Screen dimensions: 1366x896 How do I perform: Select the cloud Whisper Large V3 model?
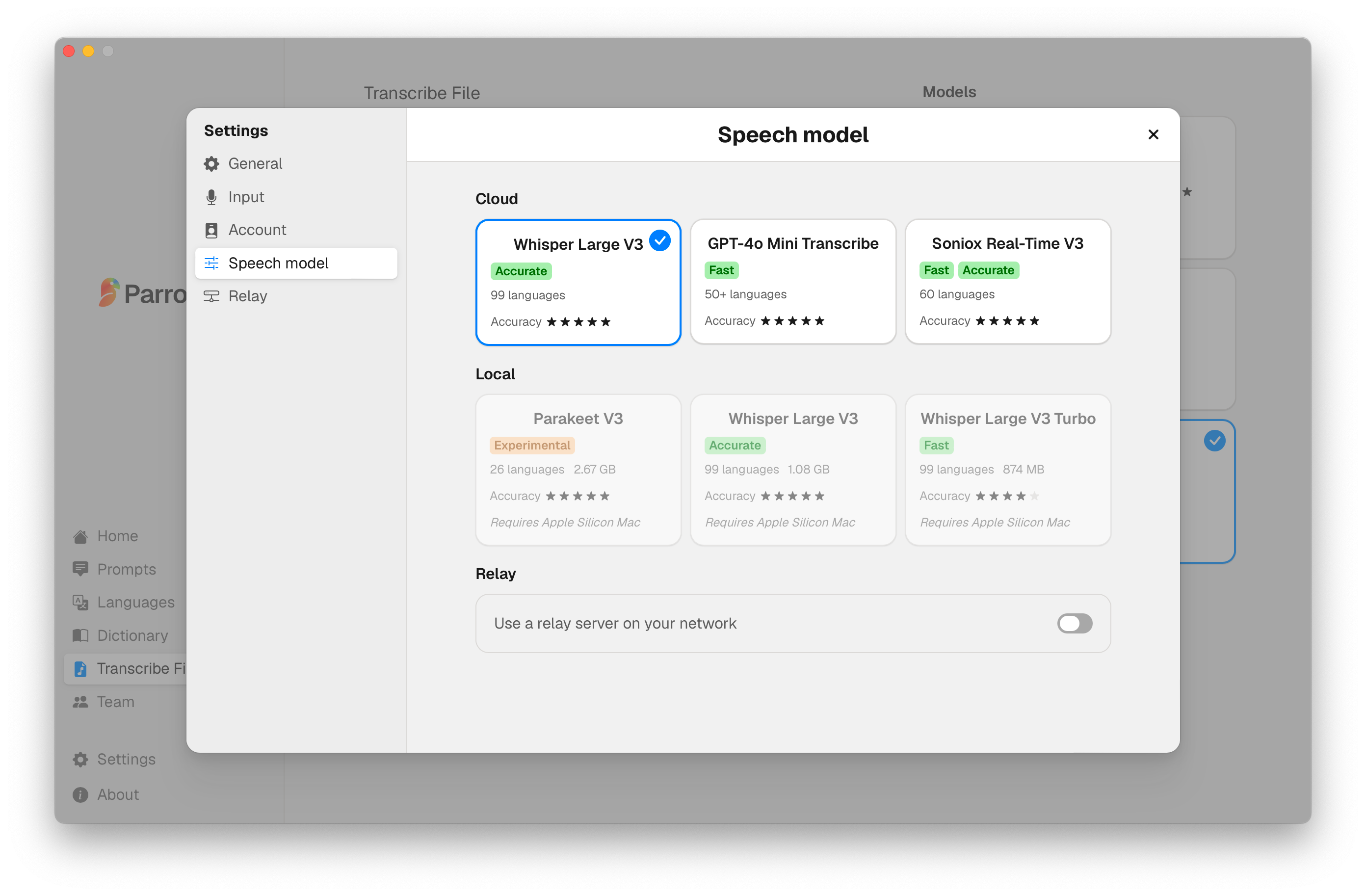coord(578,283)
